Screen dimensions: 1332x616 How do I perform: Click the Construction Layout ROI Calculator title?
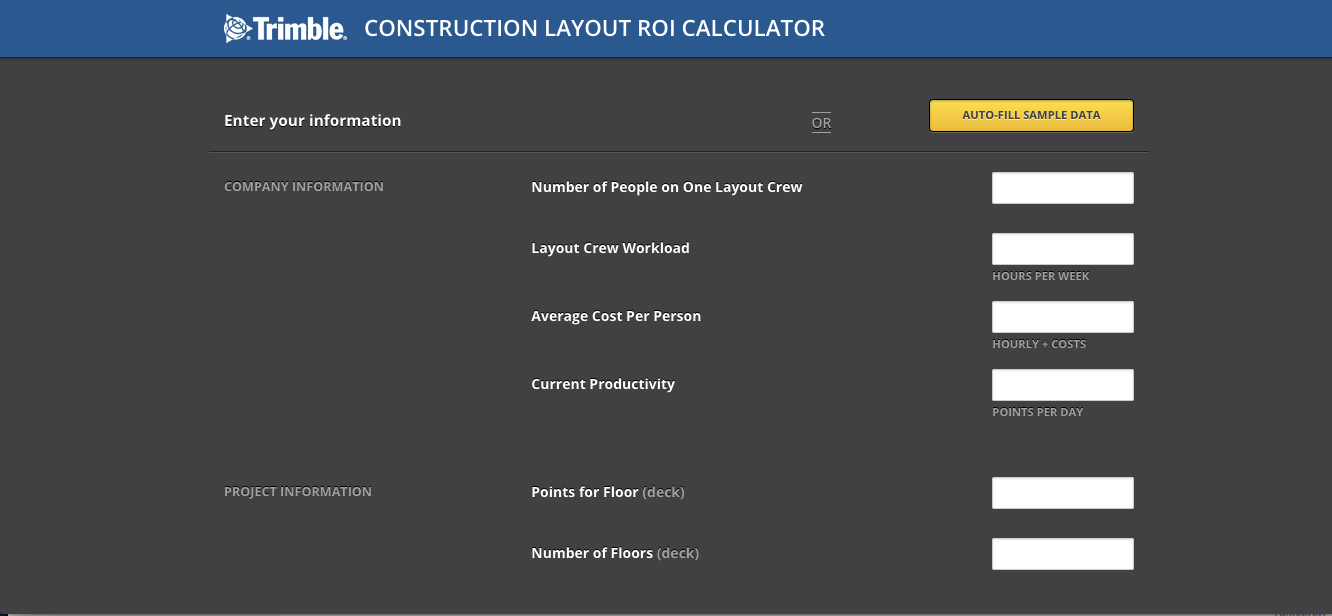point(595,28)
